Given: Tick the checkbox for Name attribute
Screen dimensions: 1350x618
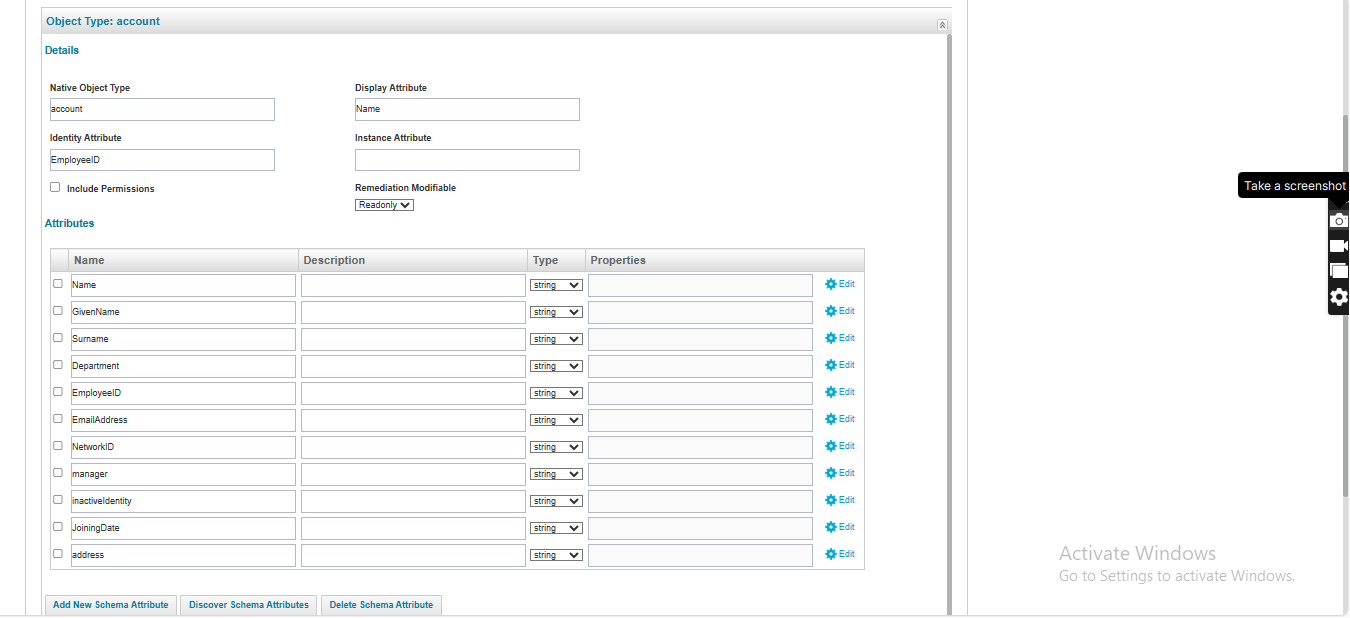Looking at the screenshot, I should click(58, 284).
